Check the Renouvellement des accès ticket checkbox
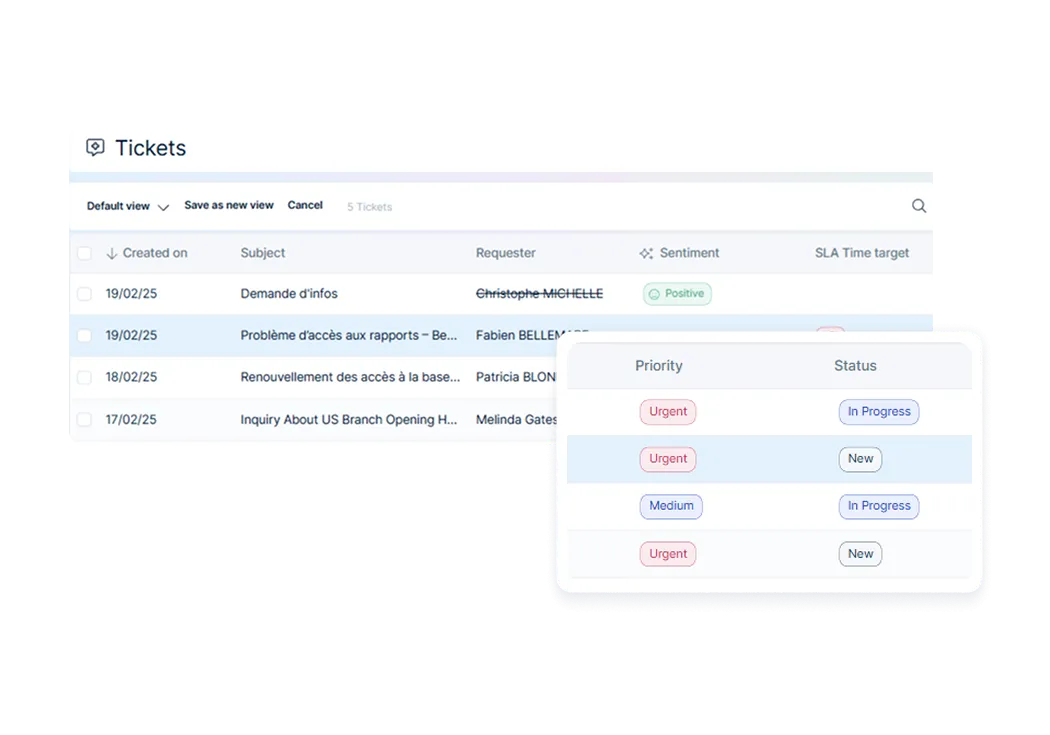The height and width of the screenshot is (735, 1050). tap(84, 378)
